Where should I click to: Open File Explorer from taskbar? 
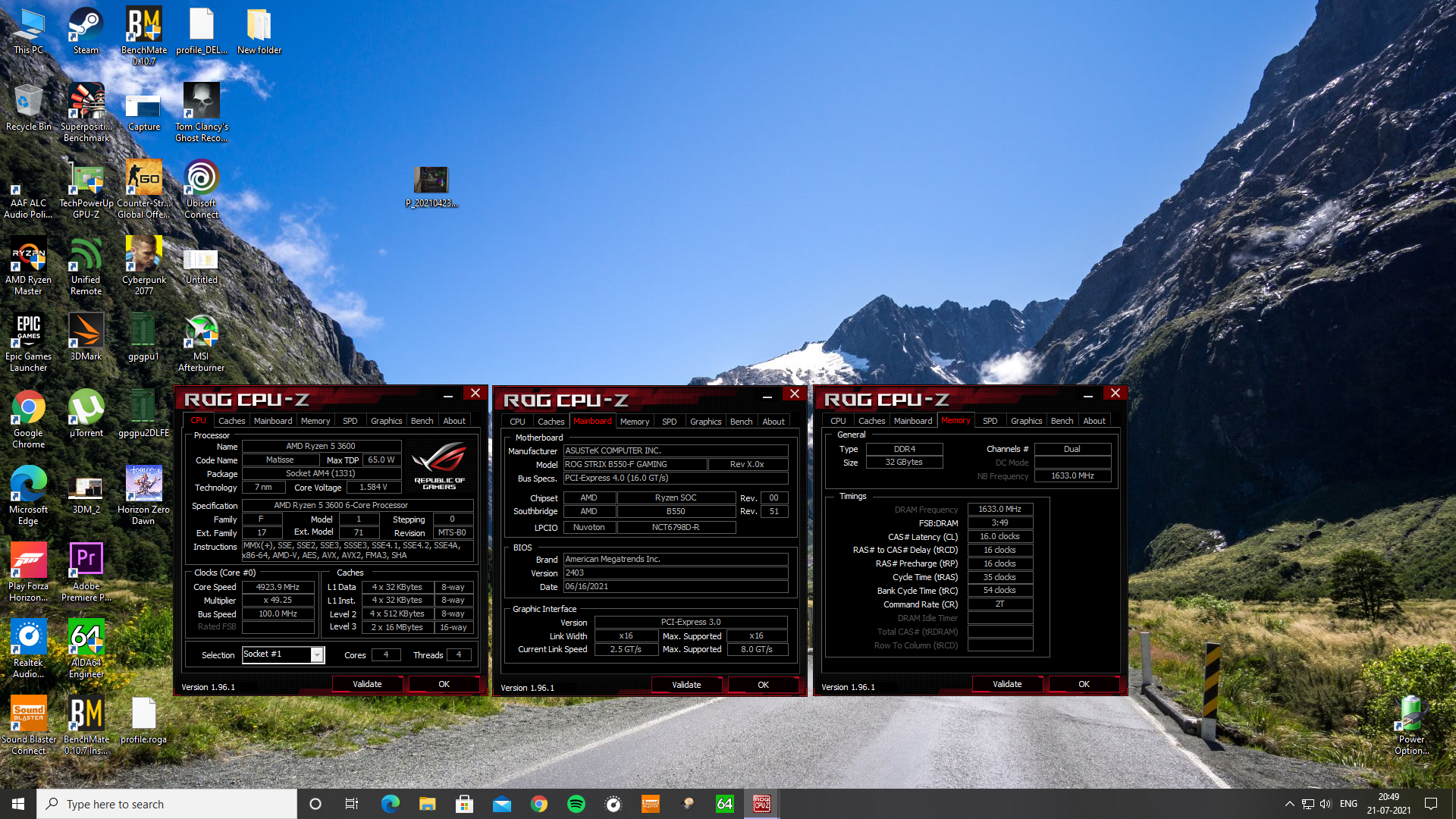point(428,804)
